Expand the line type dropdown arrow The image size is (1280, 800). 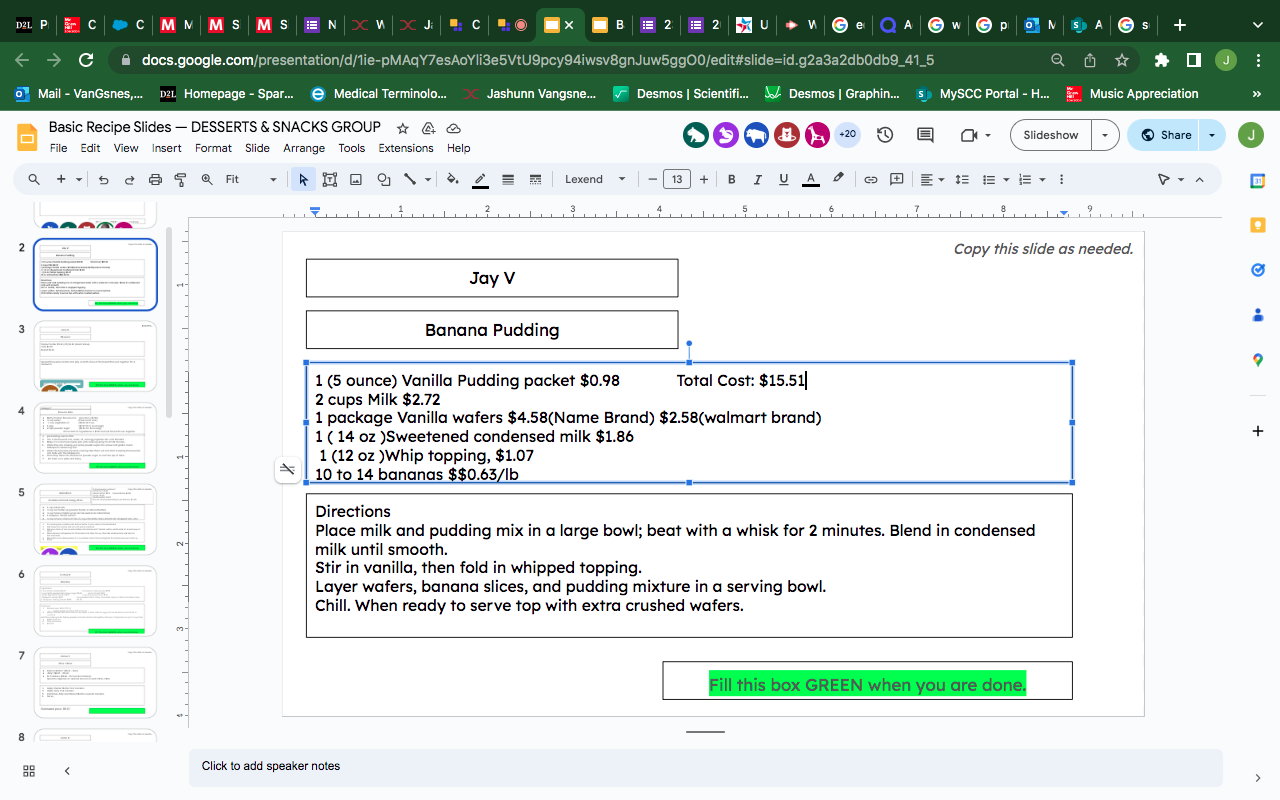[x=428, y=179]
